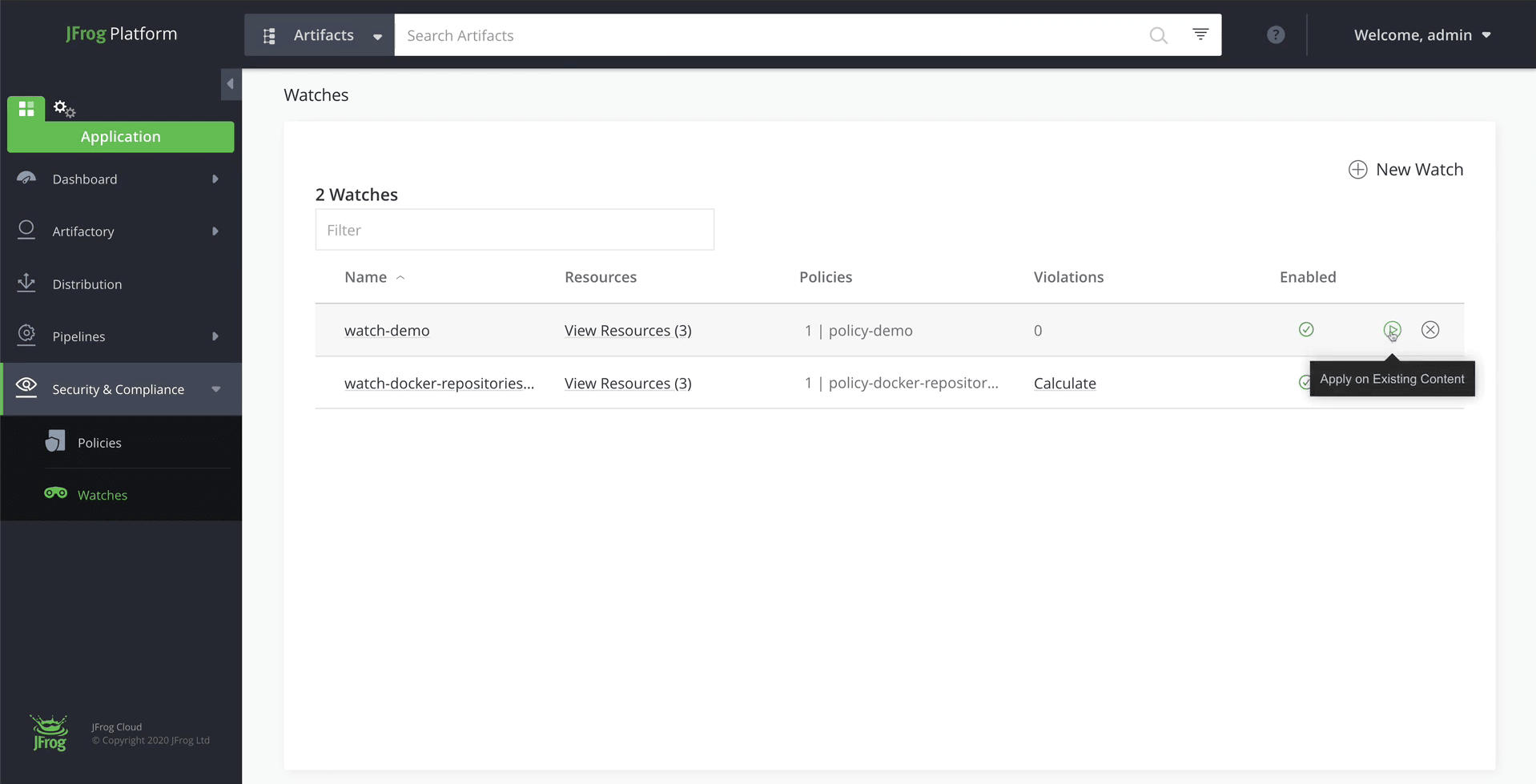Viewport: 1536px width, 784px height.
Task: Create a New Watch
Action: [1405, 170]
